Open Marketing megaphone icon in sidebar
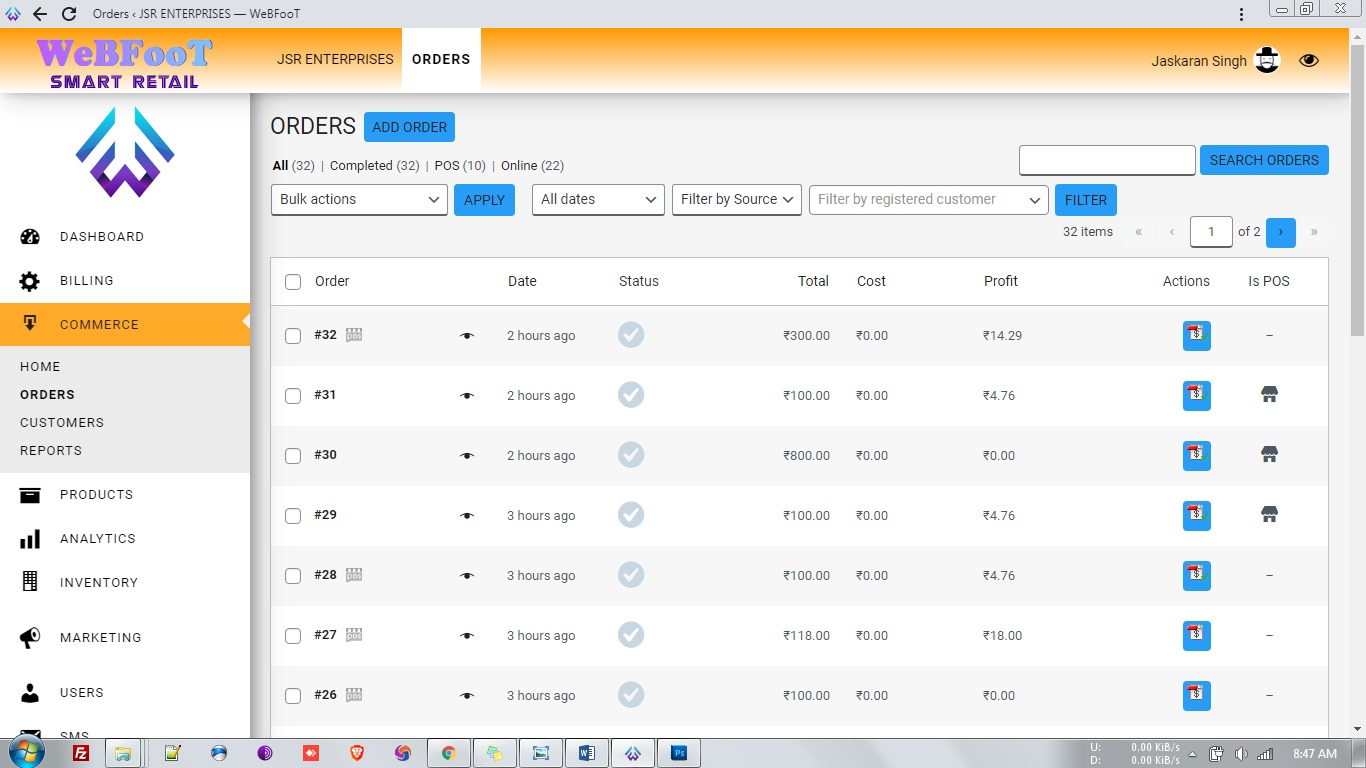Viewport: 1366px width, 768px height. coord(30,637)
